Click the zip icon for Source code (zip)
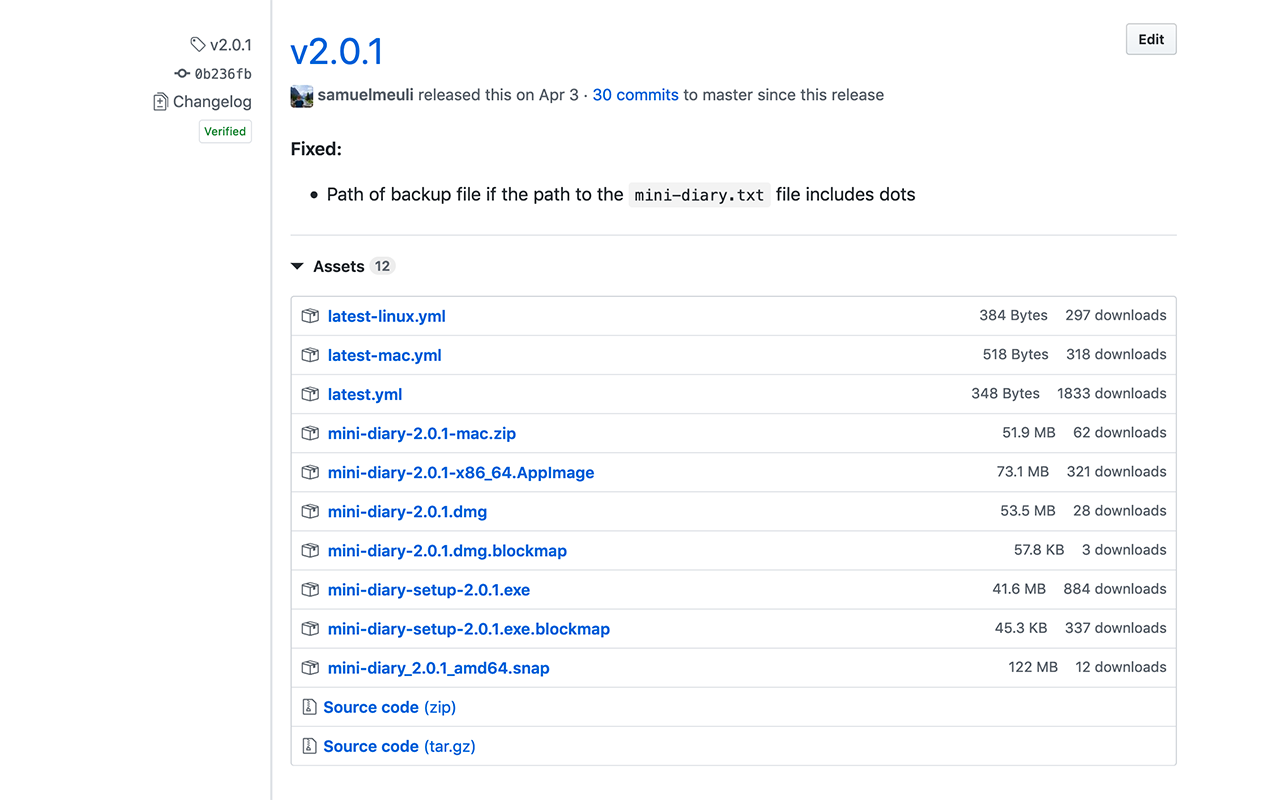Viewport: 1280px width, 800px height. pos(309,707)
